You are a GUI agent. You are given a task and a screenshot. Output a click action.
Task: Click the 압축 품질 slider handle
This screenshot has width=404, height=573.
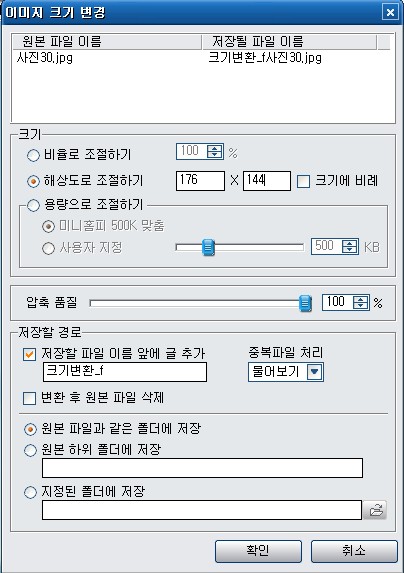(x=305, y=303)
